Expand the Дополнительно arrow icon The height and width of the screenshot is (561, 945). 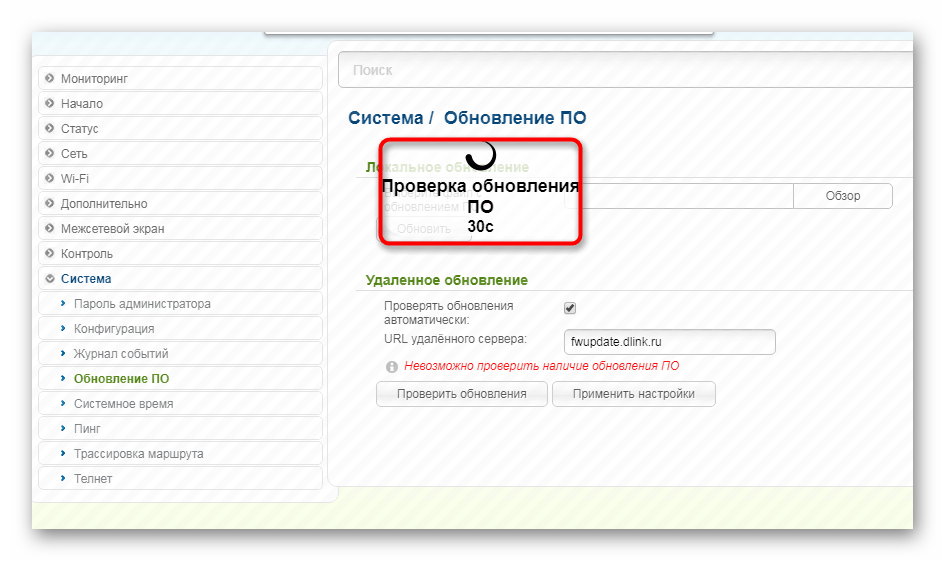(x=50, y=203)
